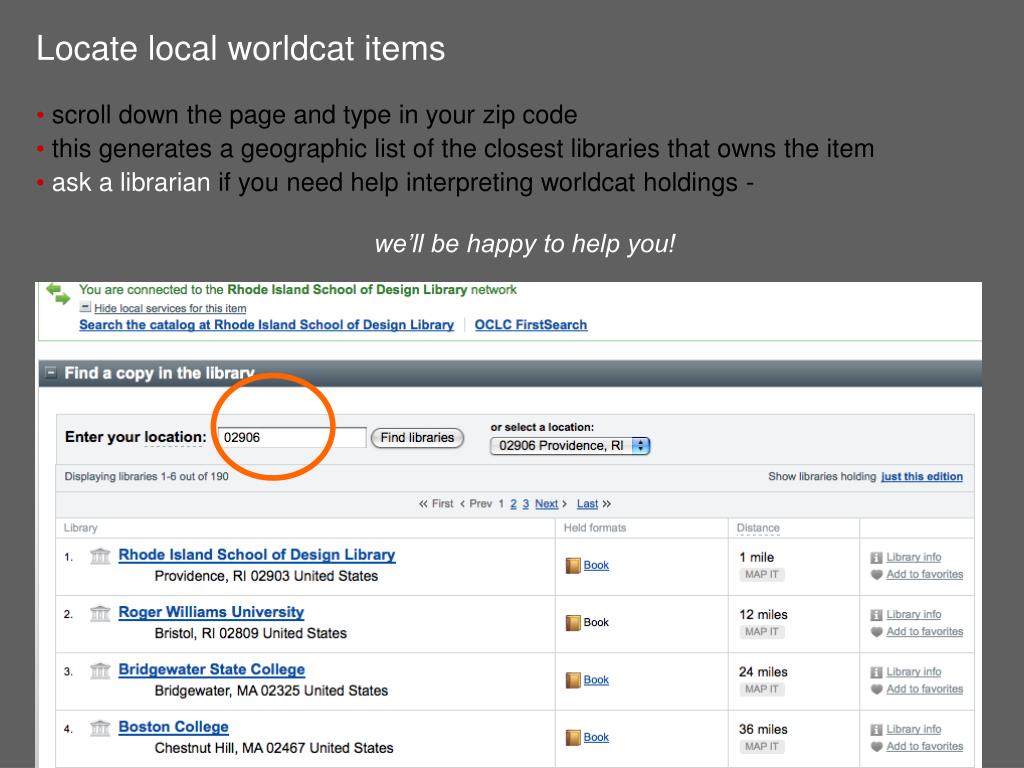Click Library info icon in Bridgewater row
The height and width of the screenshot is (768, 1024).
876,672
